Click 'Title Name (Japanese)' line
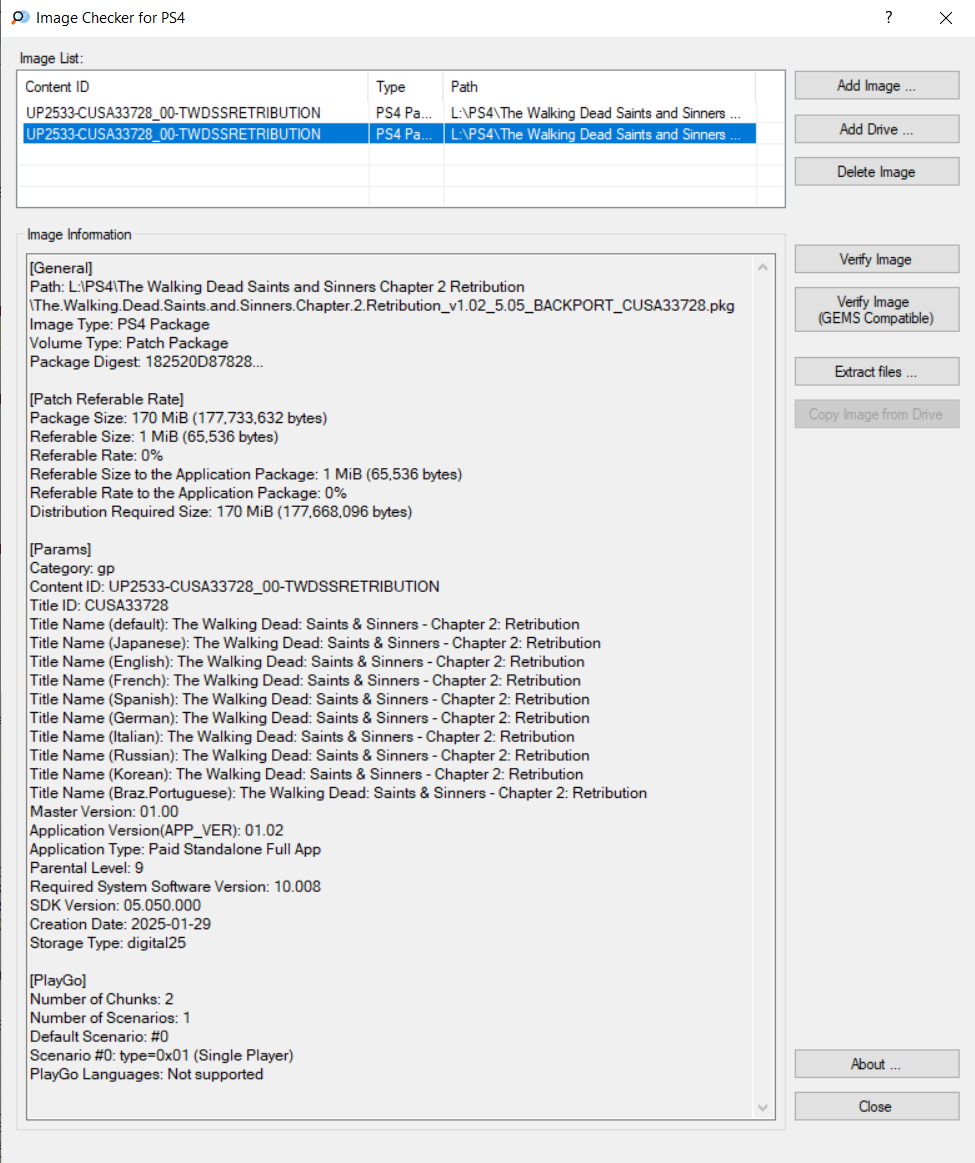 pyautogui.click(x=315, y=643)
